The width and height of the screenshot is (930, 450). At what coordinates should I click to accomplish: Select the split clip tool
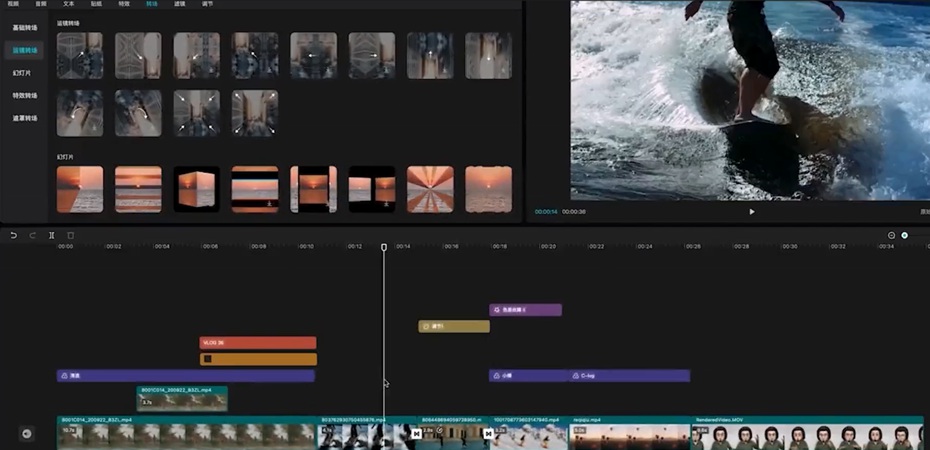(52, 235)
